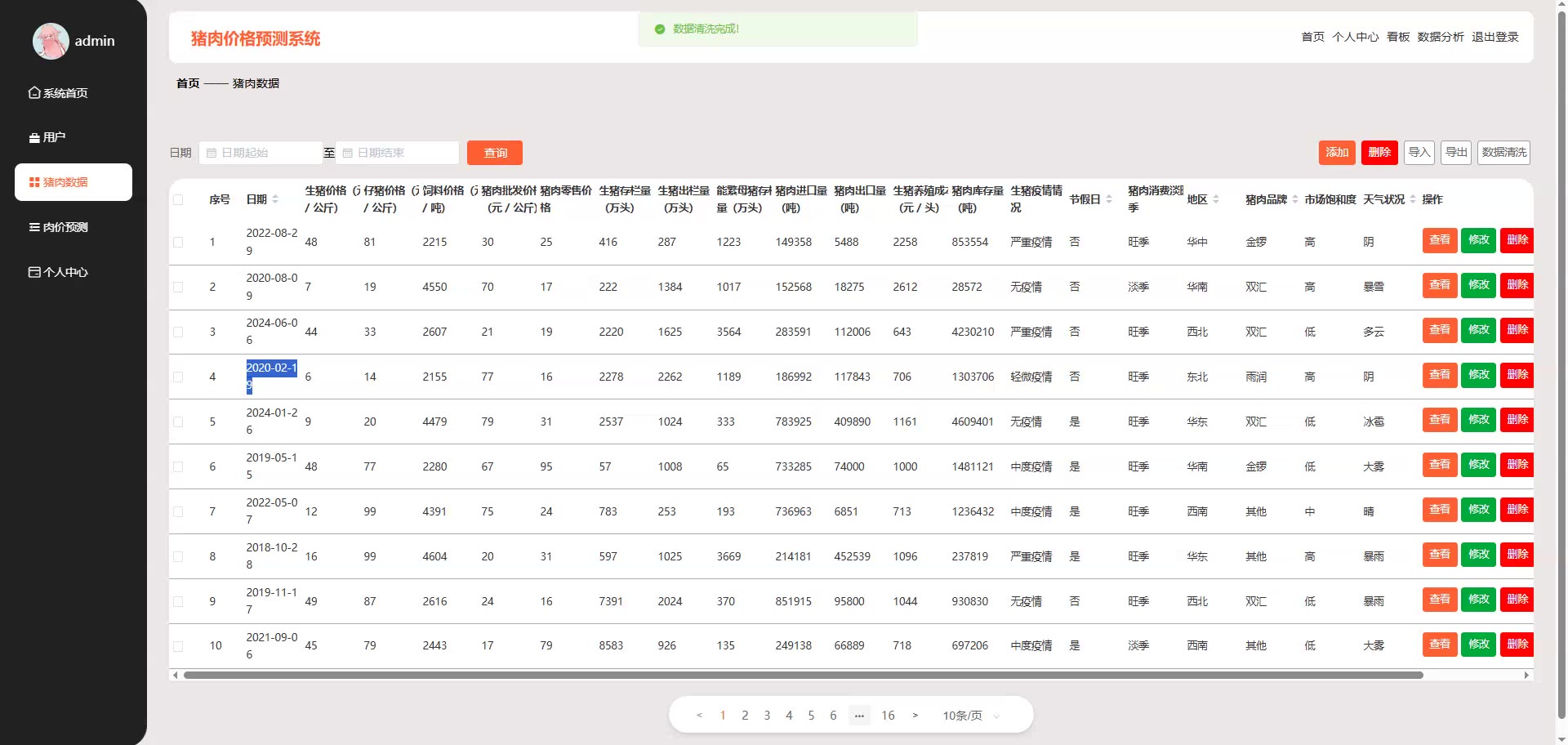
Task: Click 删除 for row 5
Action: 1517,420
